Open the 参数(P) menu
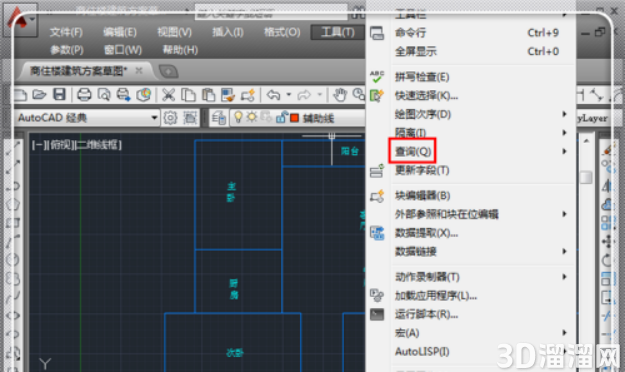625x372 pixels. coord(67,50)
